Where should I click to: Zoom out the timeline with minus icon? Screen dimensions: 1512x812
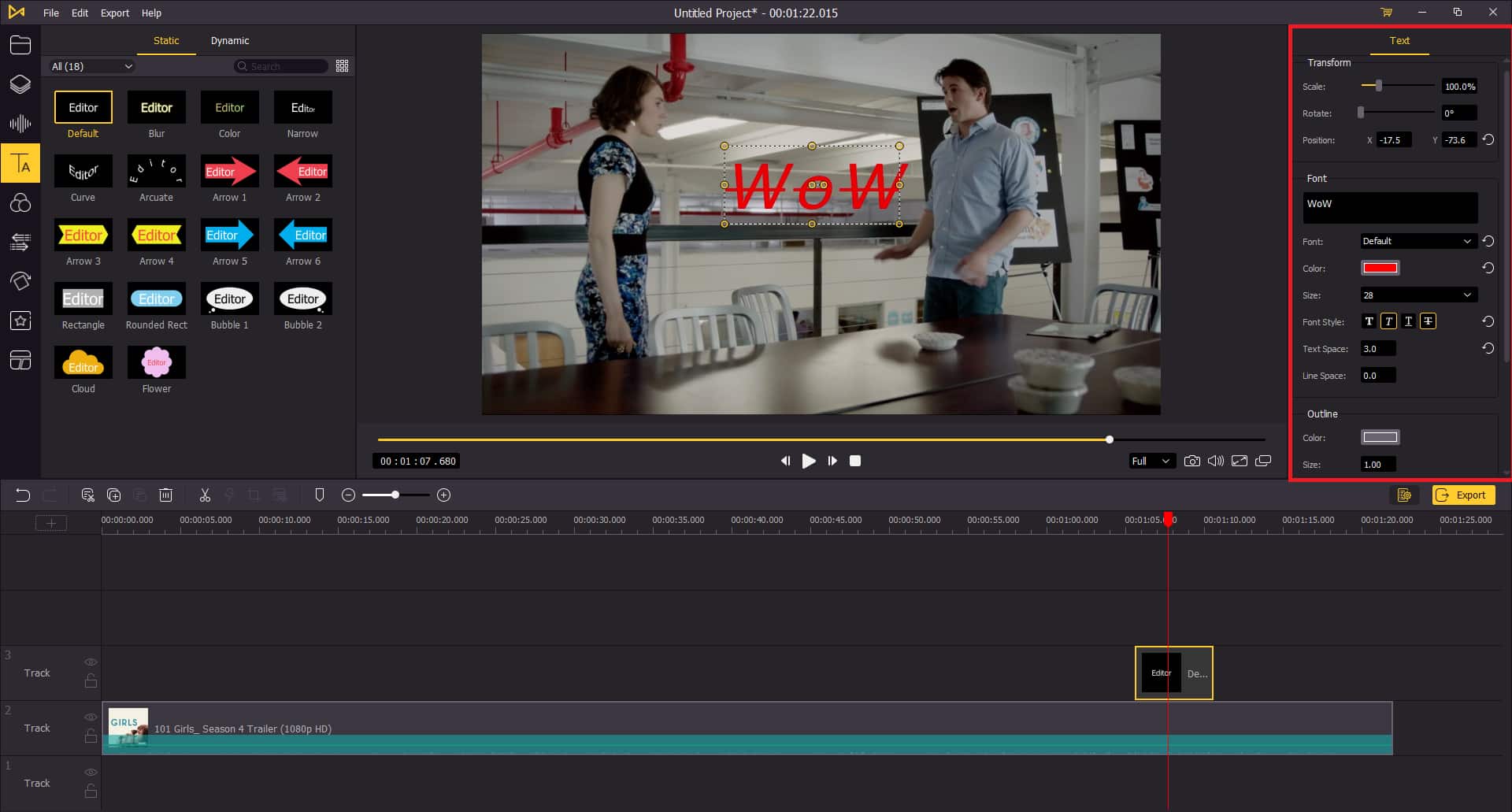(x=349, y=495)
